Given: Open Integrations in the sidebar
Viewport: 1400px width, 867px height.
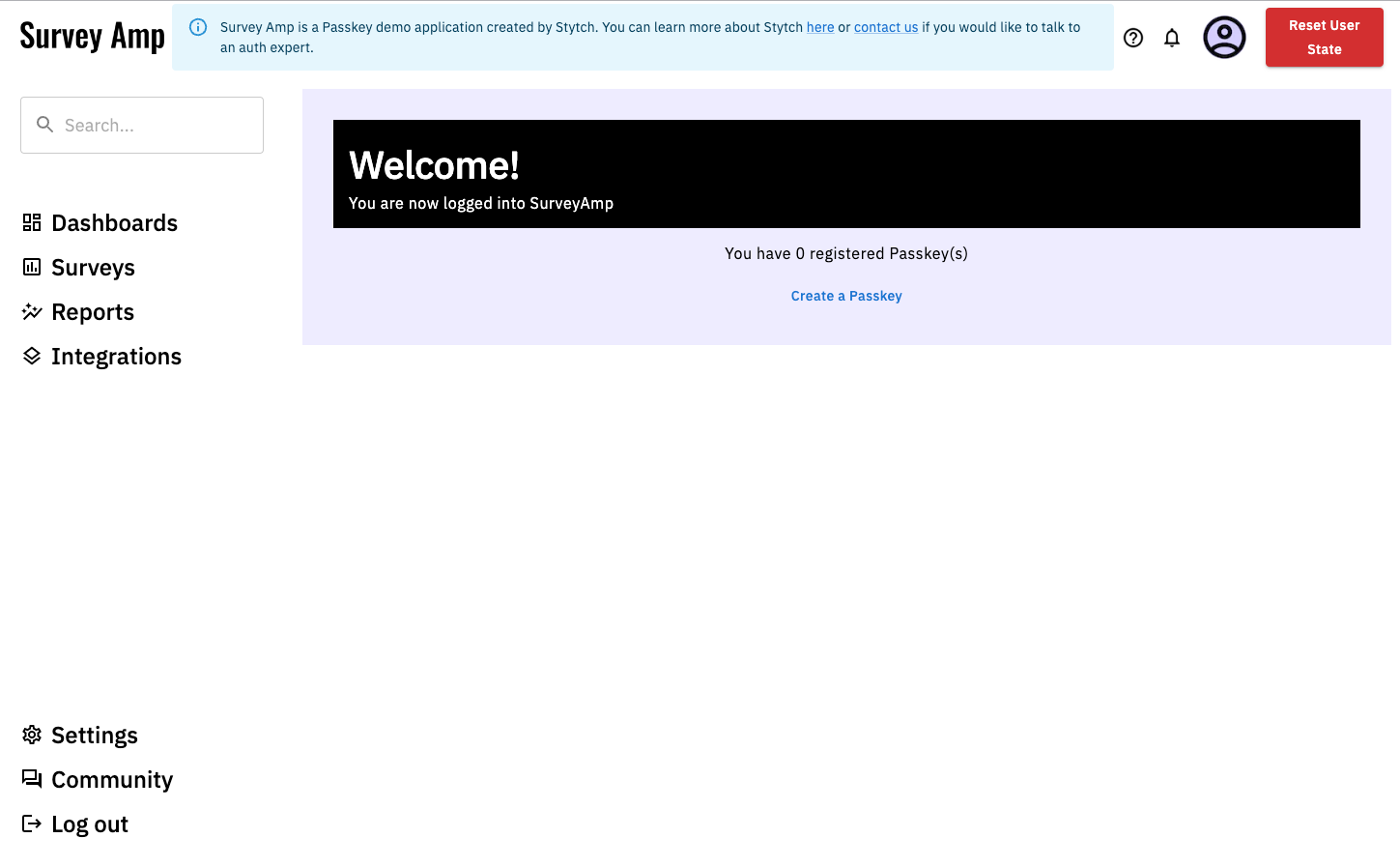Looking at the screenshot, I should (x=116, y=357).
